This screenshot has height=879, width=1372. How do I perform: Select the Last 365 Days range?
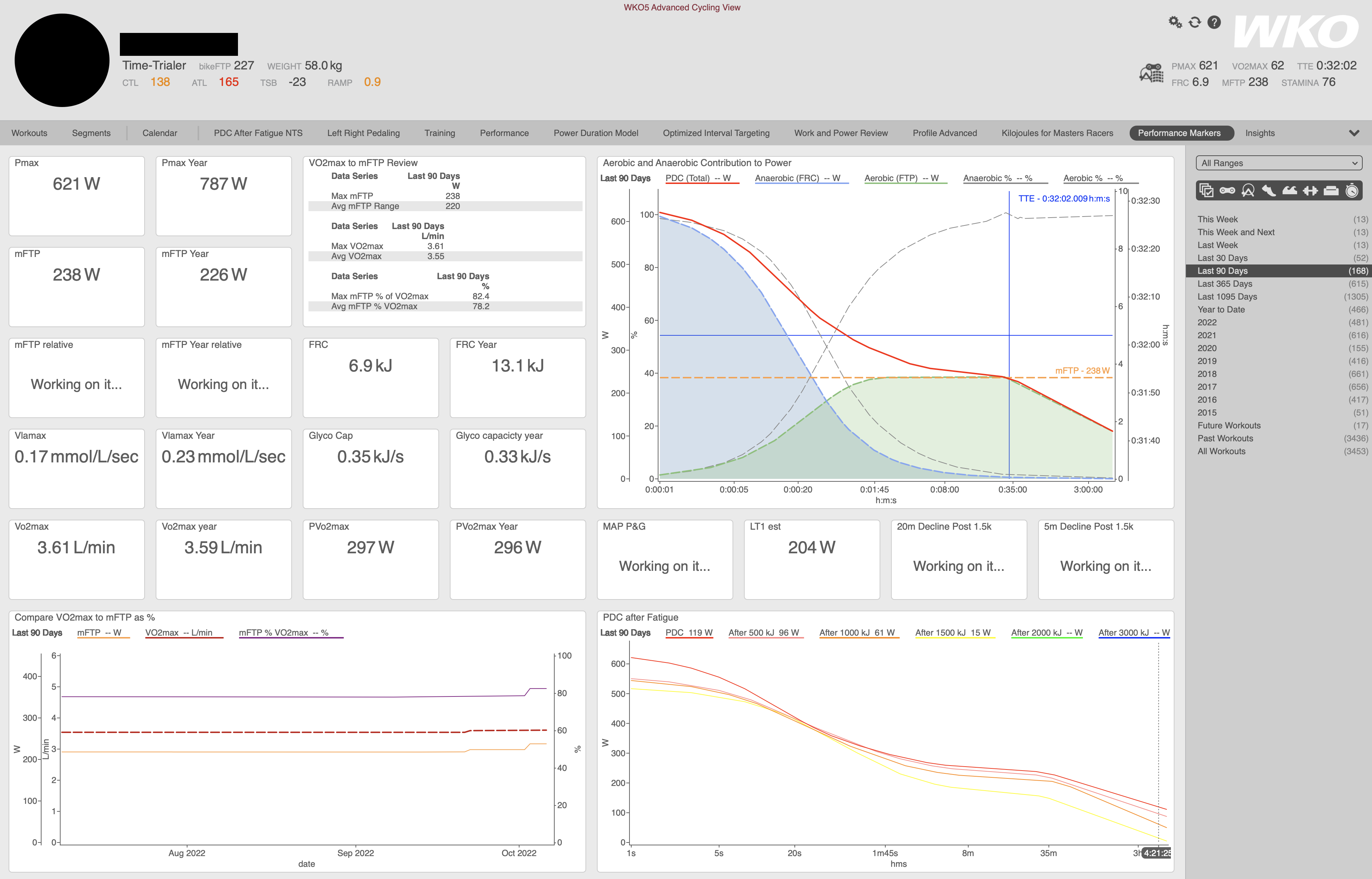coord(1278,284)
